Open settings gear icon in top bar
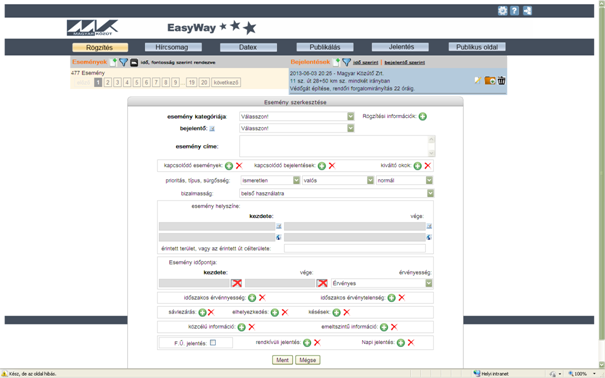The height and width of the screenshot is (378, 605). pos(502,11)
